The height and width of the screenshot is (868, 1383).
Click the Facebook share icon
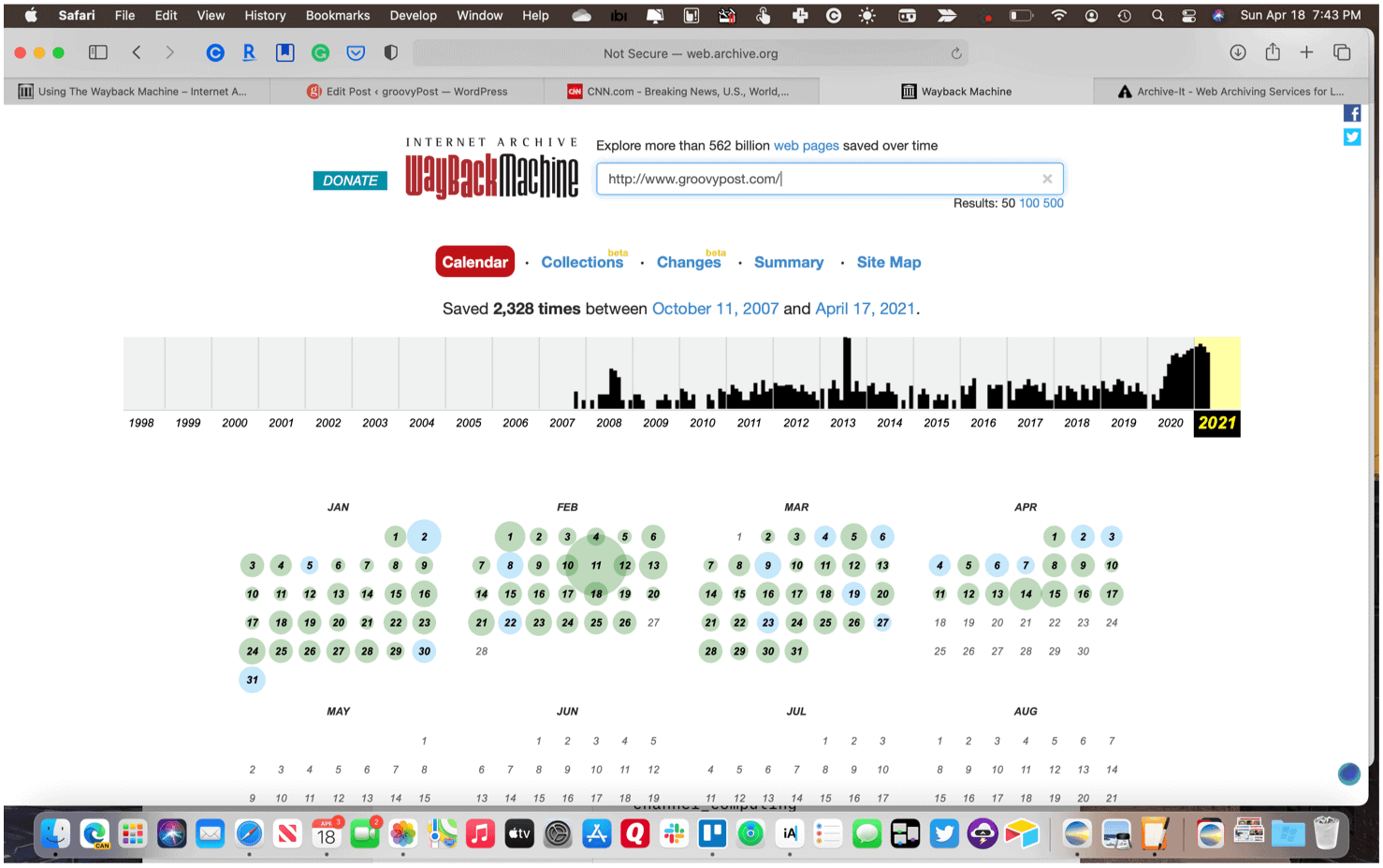(x=1352, y=112)
